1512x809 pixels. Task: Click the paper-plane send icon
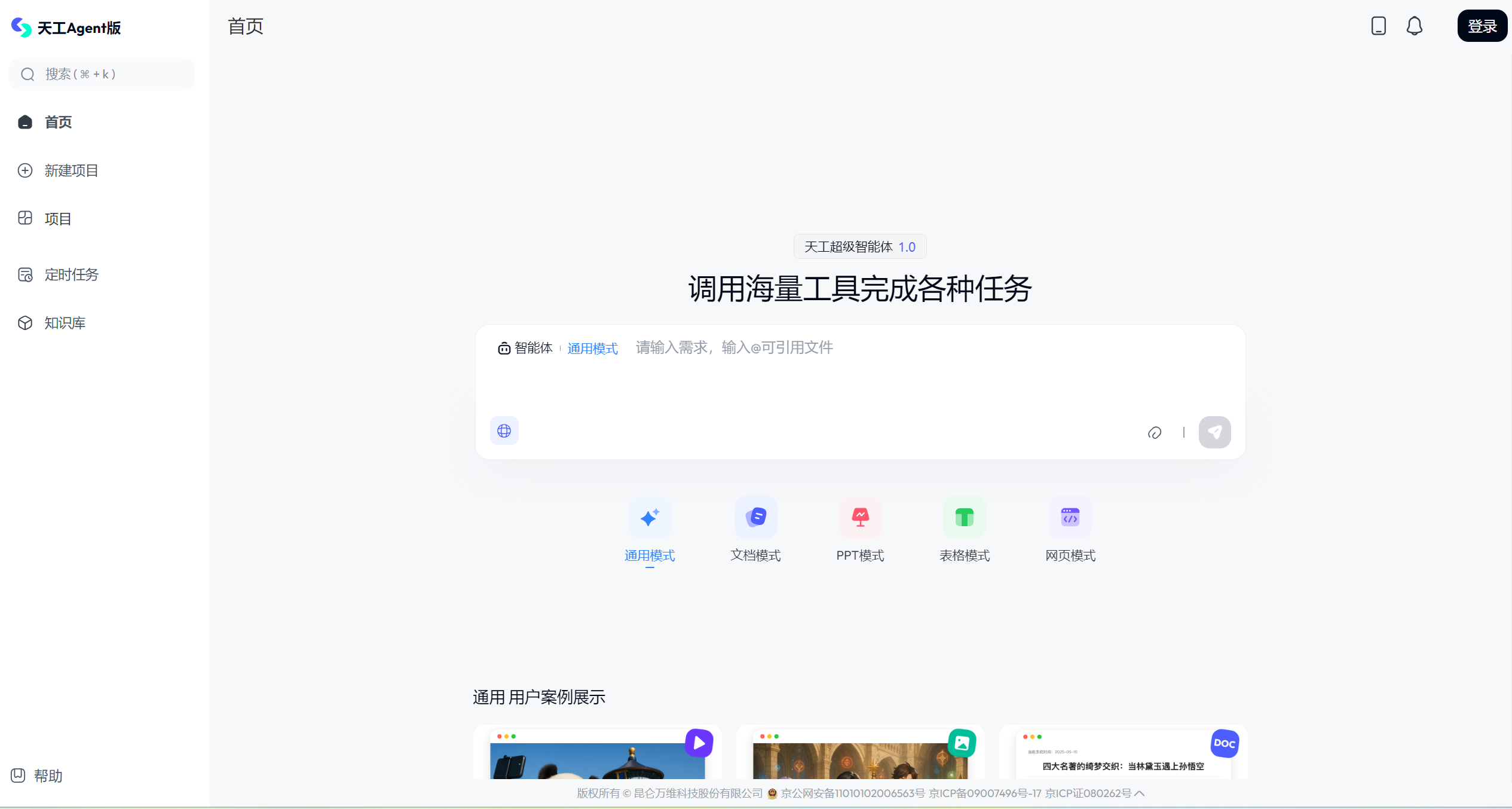coord(1215,432)
